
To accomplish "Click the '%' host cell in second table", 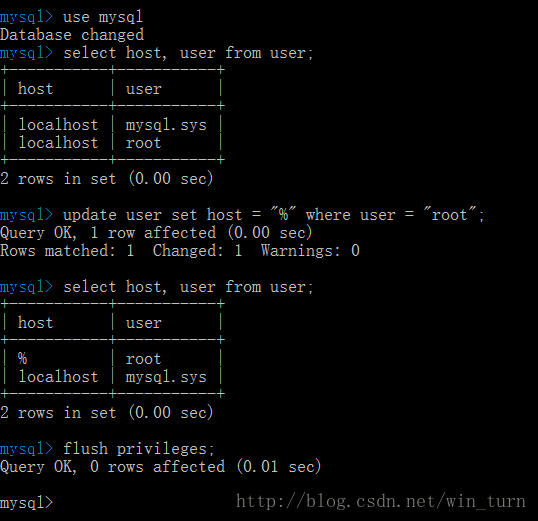I will [x=22, y=359].
